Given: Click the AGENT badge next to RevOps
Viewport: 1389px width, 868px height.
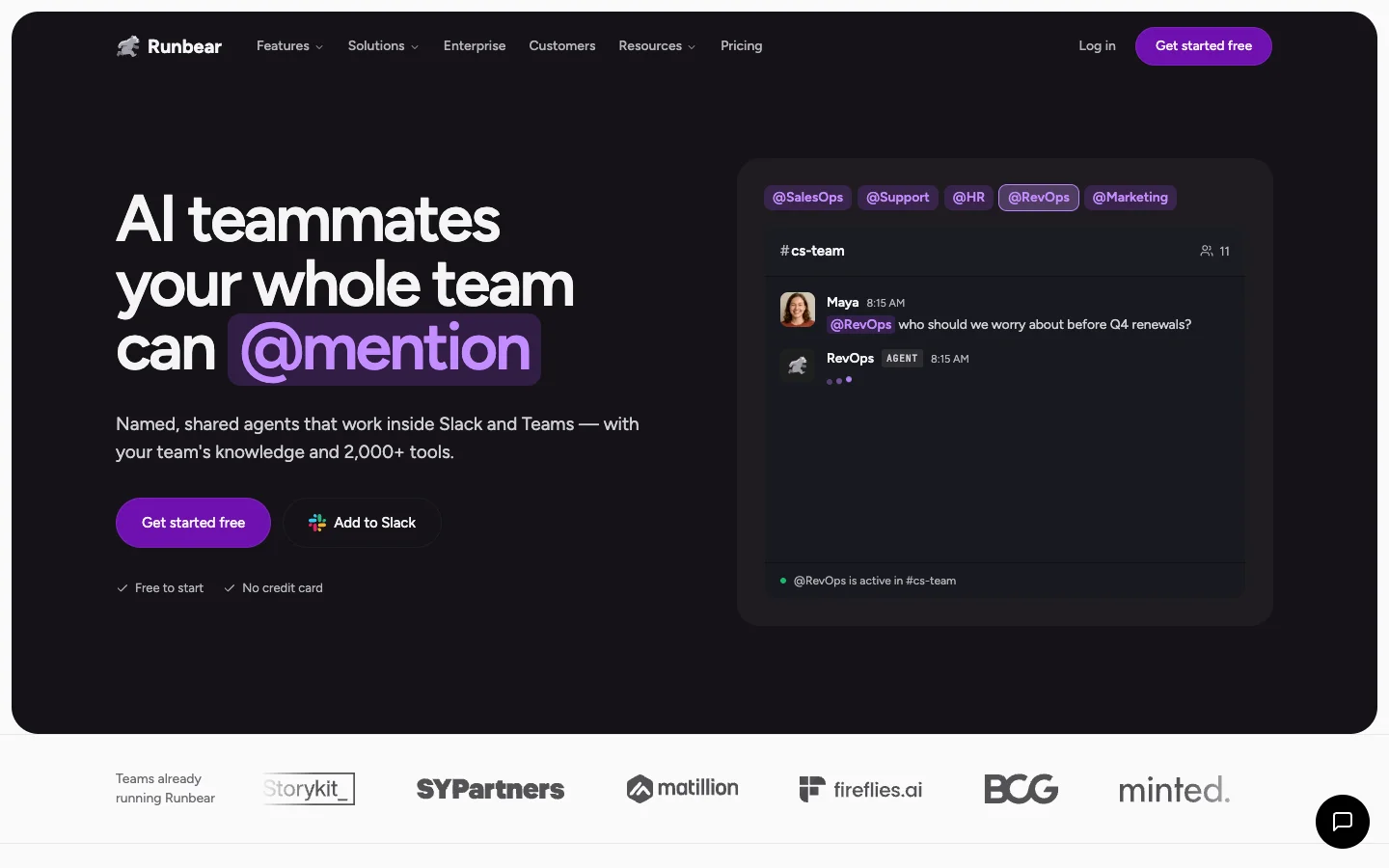Looking at the screenshot, I should click(x=902, y=359).
